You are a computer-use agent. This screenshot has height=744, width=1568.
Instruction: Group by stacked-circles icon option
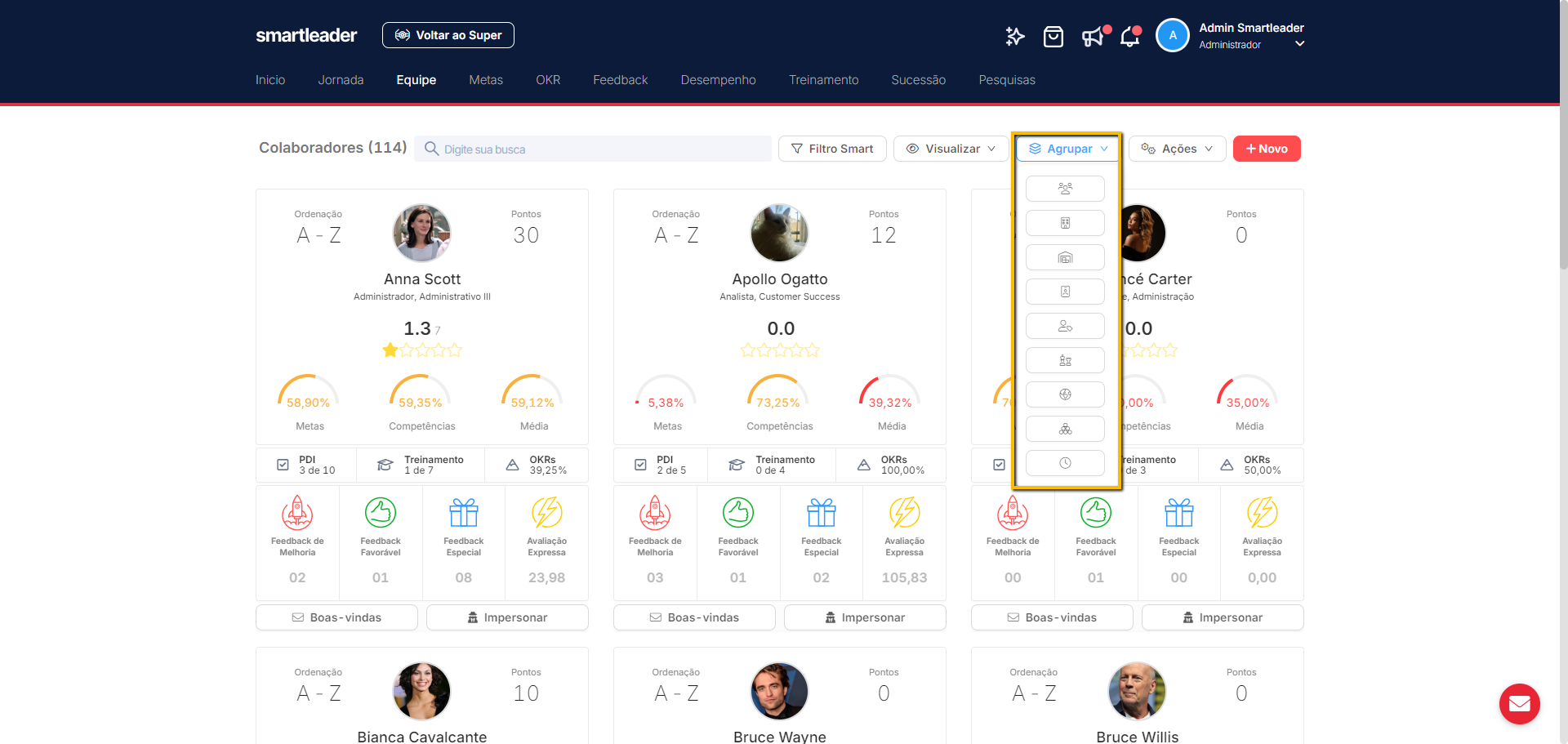coord(1065,429)
